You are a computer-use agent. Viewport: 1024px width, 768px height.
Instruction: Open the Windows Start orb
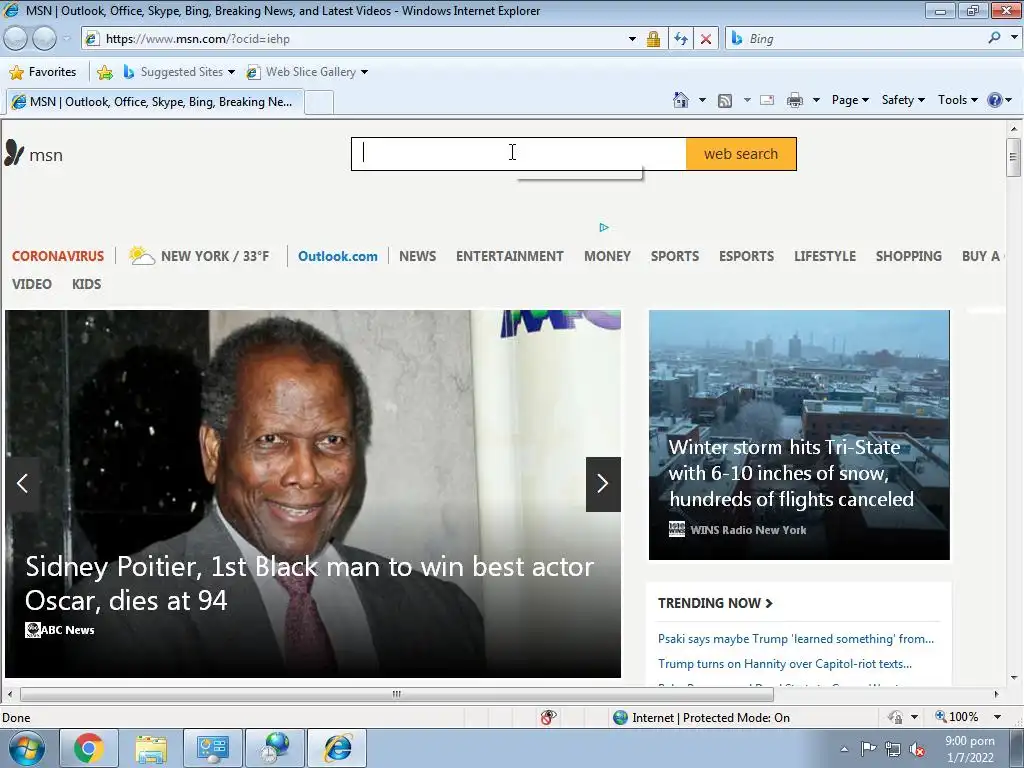click(x=27, y=748)
